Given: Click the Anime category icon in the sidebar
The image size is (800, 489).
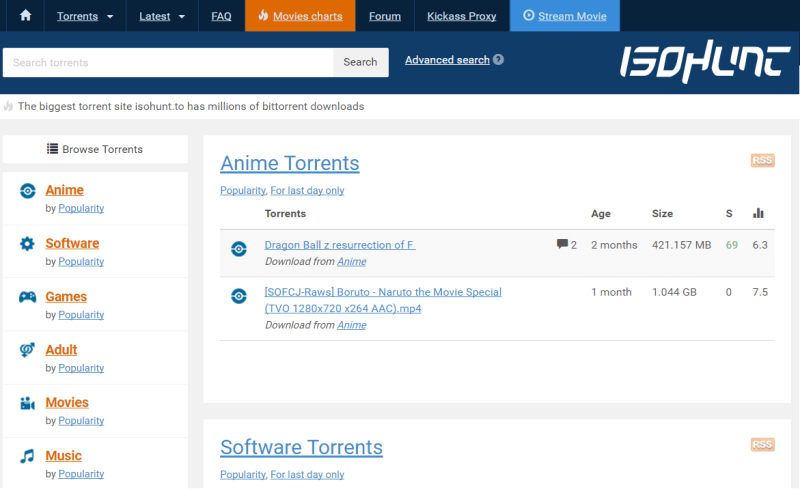Looking at the screenshot, I should [x=28, y=191].
